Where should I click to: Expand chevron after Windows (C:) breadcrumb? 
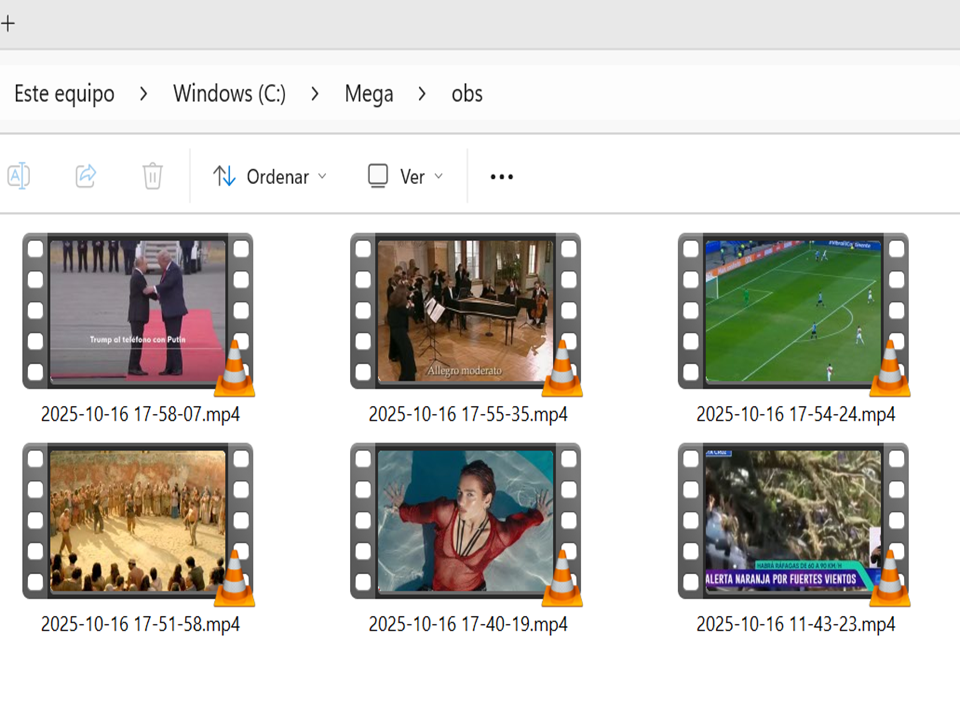(315, 94)
